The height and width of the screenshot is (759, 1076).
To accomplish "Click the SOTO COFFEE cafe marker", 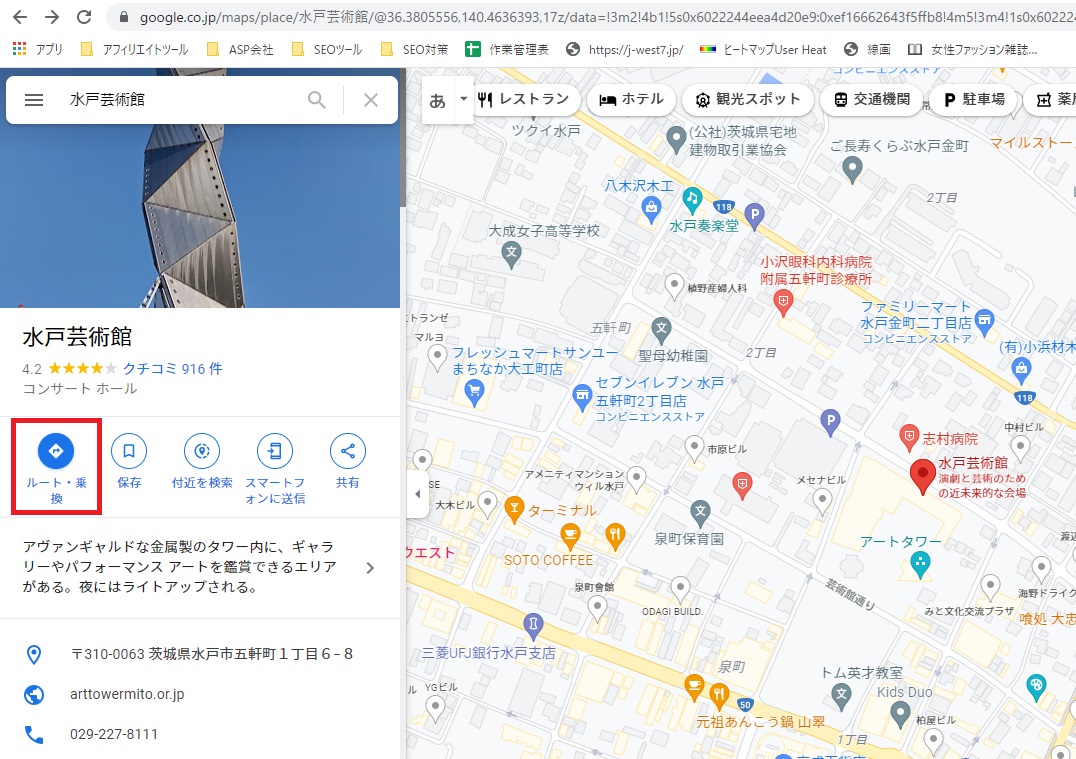I will pyautogui.click(x=570, y=536).
